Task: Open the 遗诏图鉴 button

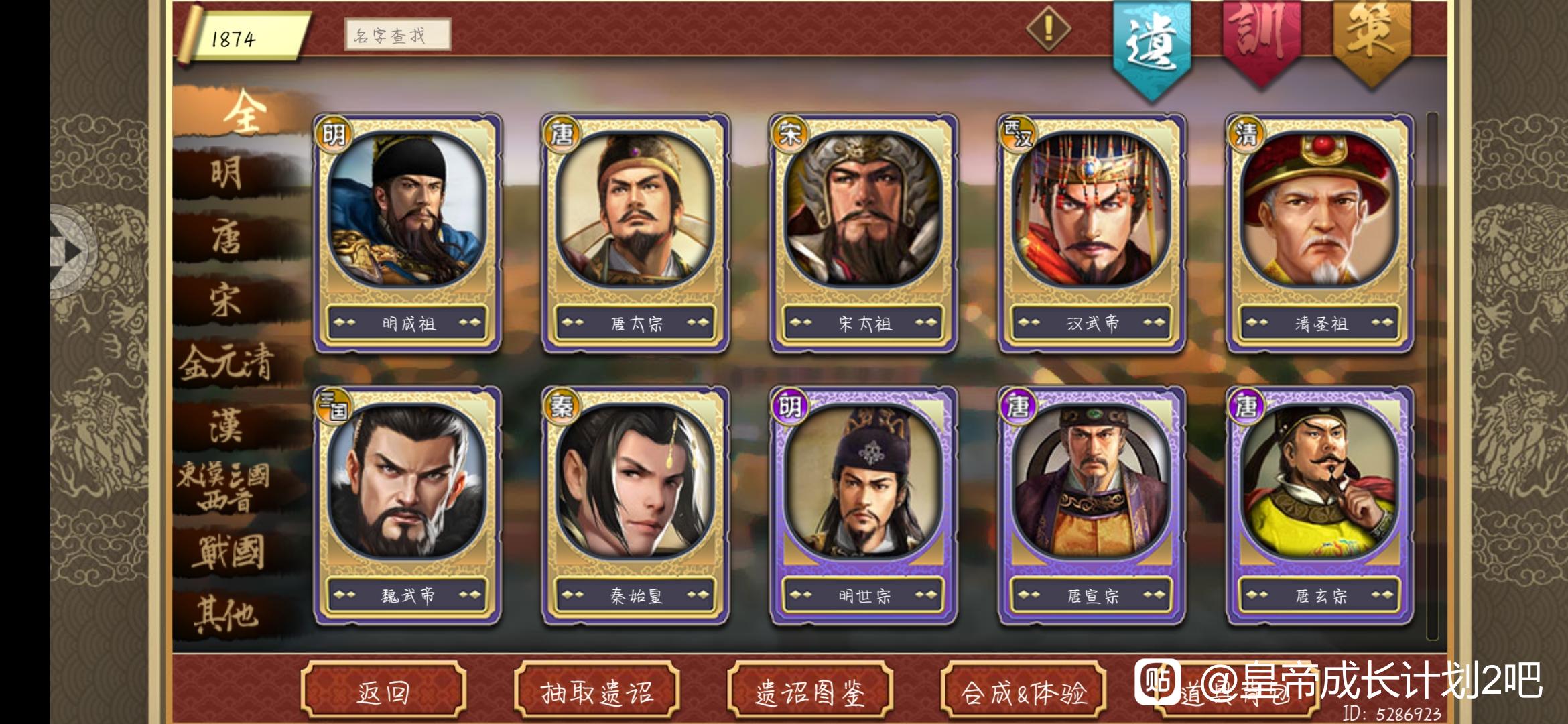Action: (810, 692)
